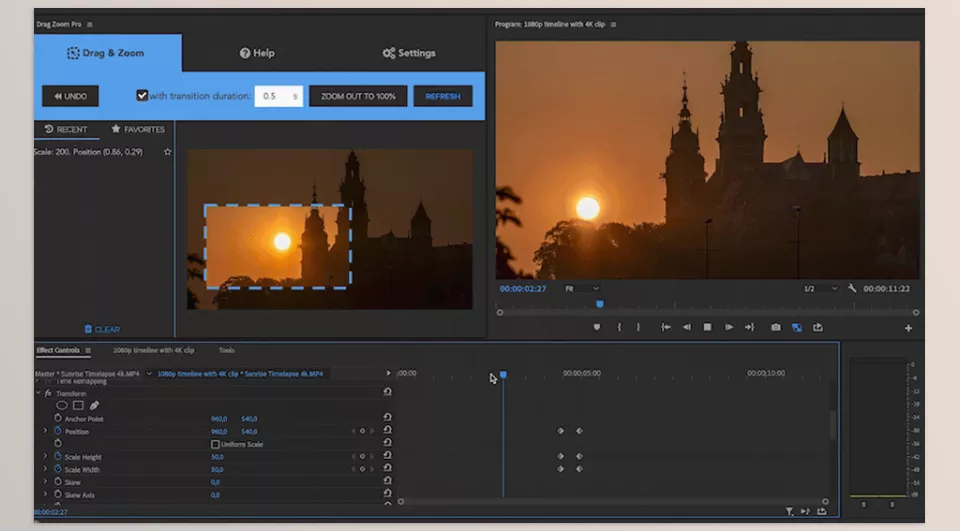Open the Fit zoom level dropdown
The image size is (960, 531).
click(582, 288)
